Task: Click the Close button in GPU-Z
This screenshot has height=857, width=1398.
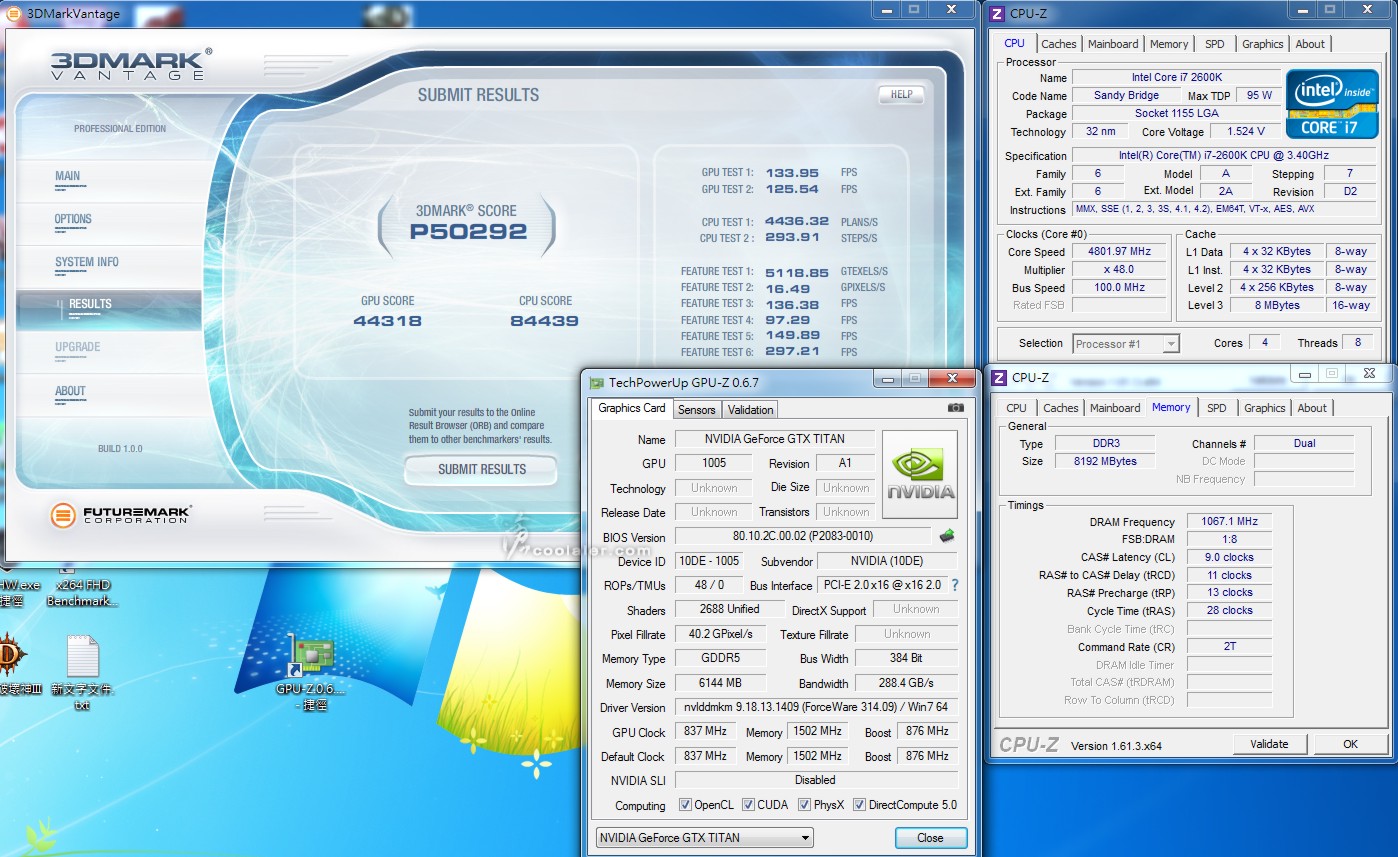Action: pos(930,838)
